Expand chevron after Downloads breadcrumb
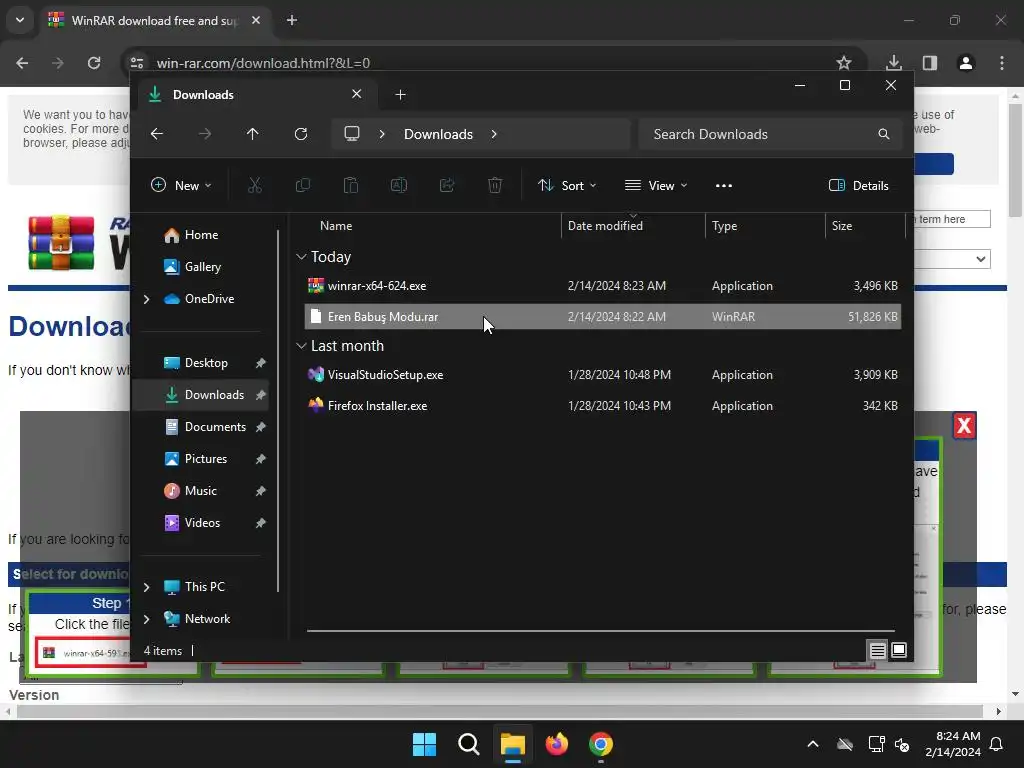The image size is (1024, 768). click(494, 134)
